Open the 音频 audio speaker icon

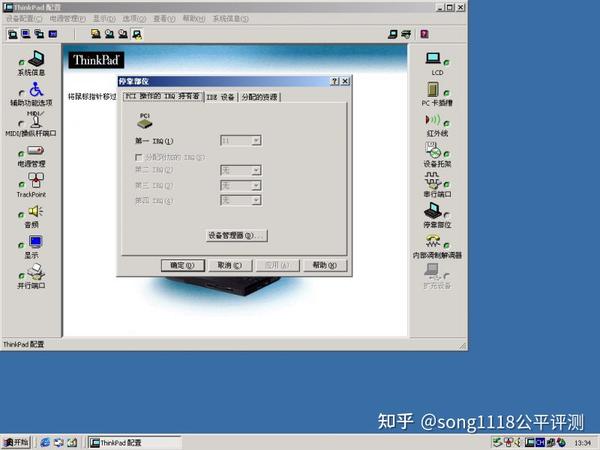point(36,211)
